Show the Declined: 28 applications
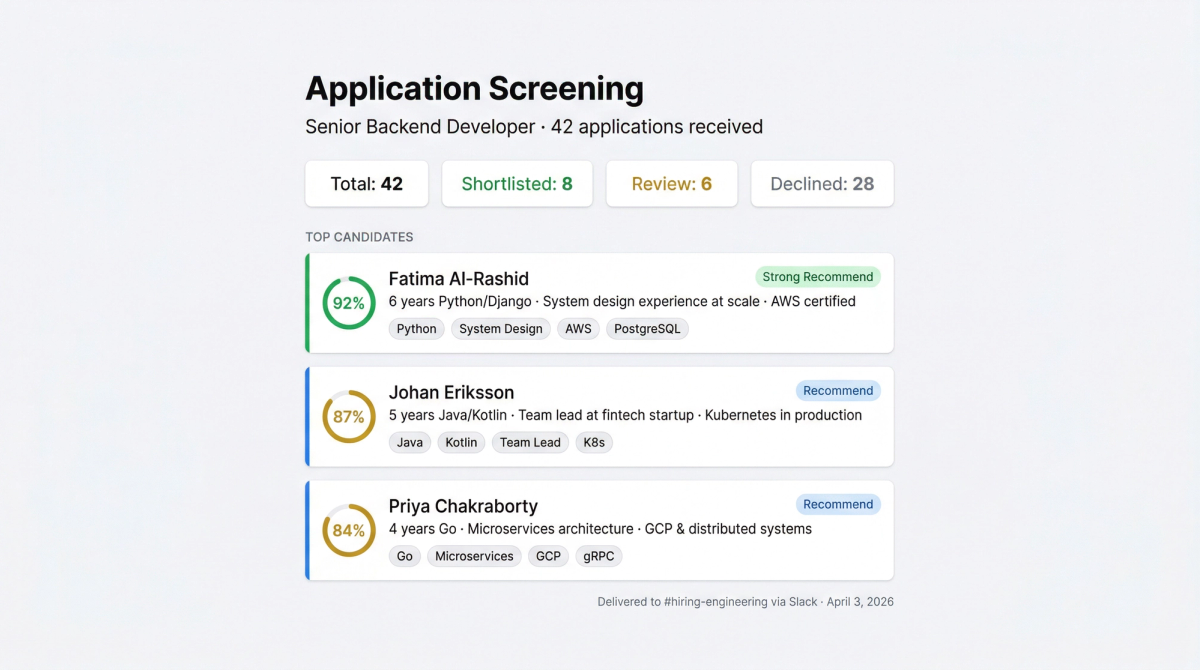 (822, 184)
